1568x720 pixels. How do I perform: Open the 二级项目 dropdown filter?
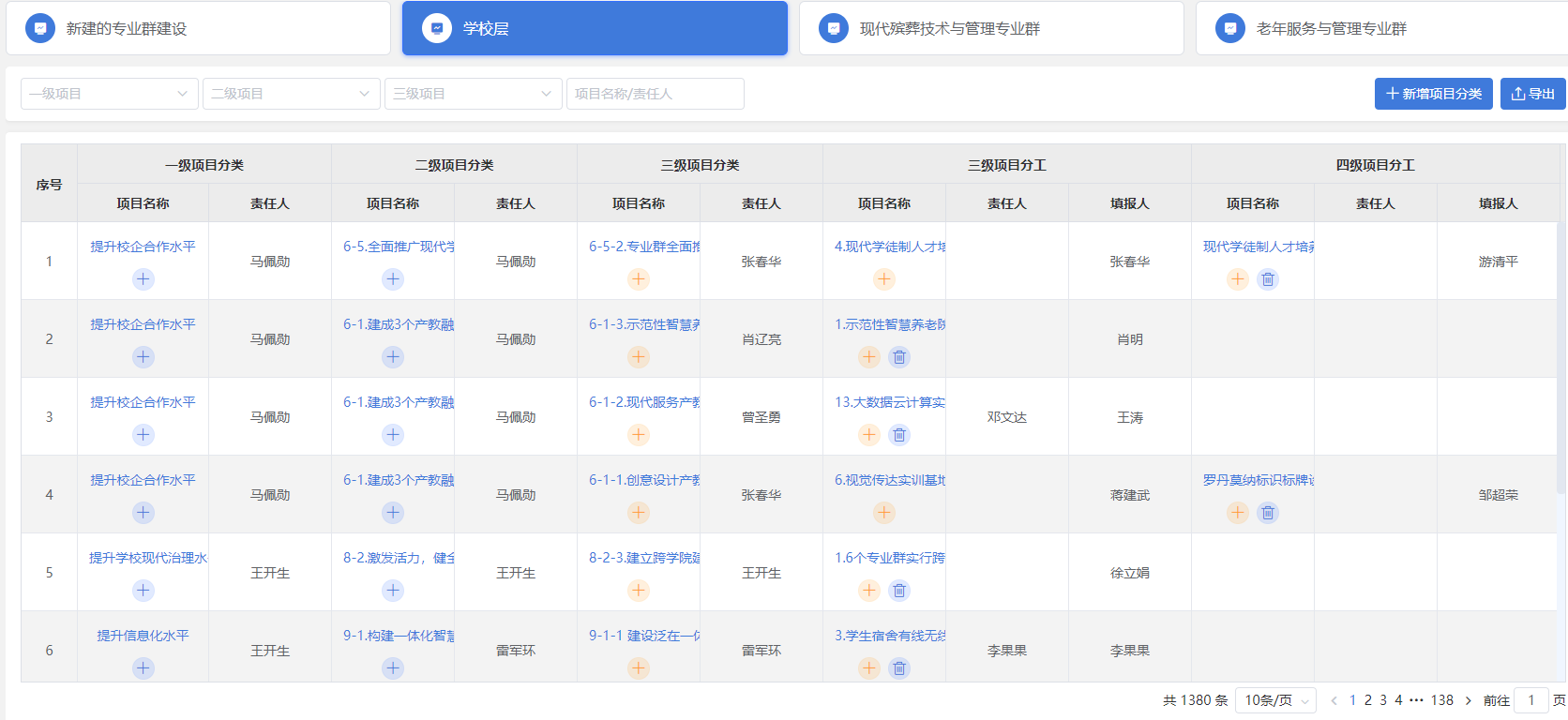click(x=291, y=94)
